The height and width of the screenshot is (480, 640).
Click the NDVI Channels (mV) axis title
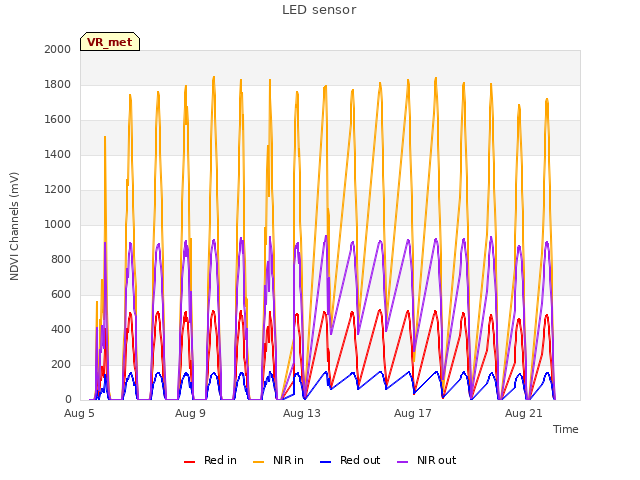tap(14, 226)
